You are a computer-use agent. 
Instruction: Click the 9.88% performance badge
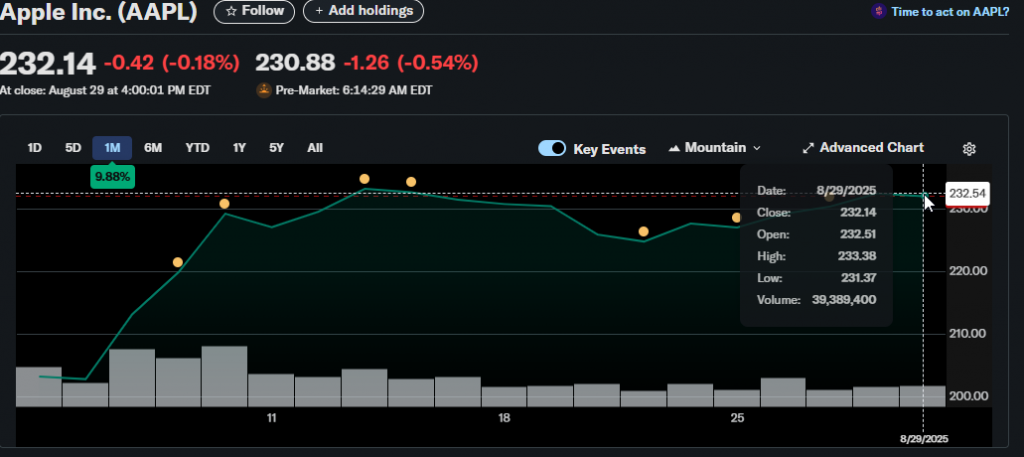pyautogui.click(x=112, y=177)
